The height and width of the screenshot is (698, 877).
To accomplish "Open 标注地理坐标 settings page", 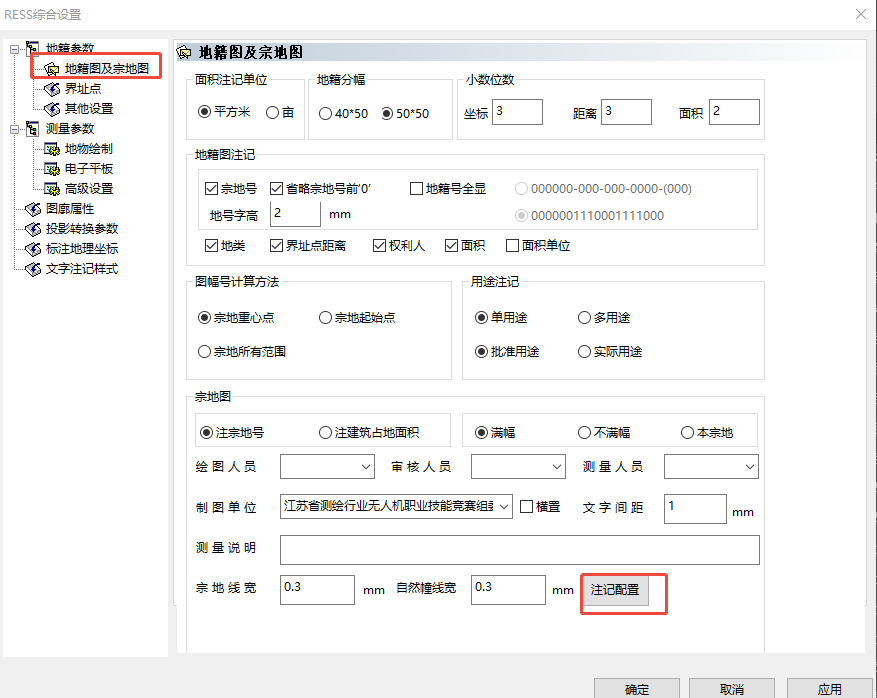I will click(82, 249).
